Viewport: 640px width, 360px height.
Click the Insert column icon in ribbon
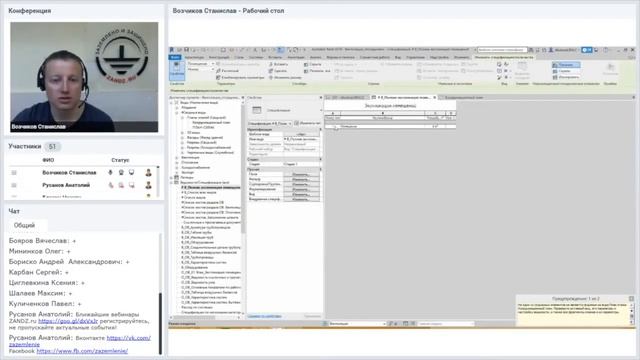click(x=271, y=64)
